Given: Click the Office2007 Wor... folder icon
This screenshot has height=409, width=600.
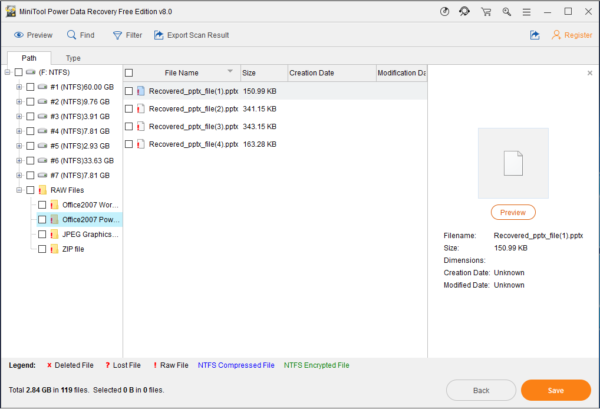Looking at the screenshot, I should tap(54, 205).
